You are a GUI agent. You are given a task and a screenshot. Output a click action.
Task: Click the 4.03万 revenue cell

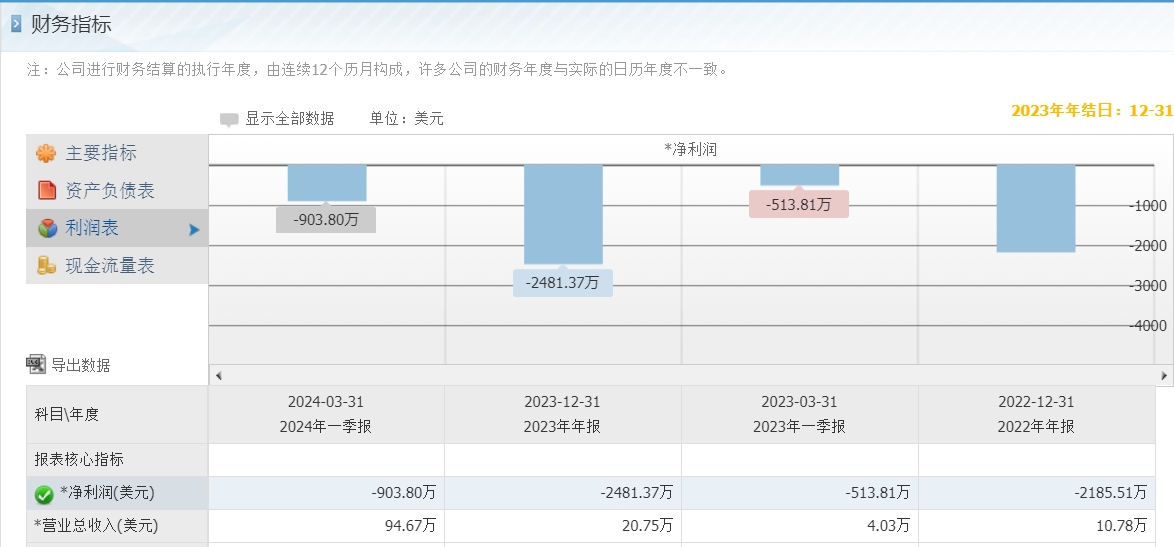click(x=800, y=526)
